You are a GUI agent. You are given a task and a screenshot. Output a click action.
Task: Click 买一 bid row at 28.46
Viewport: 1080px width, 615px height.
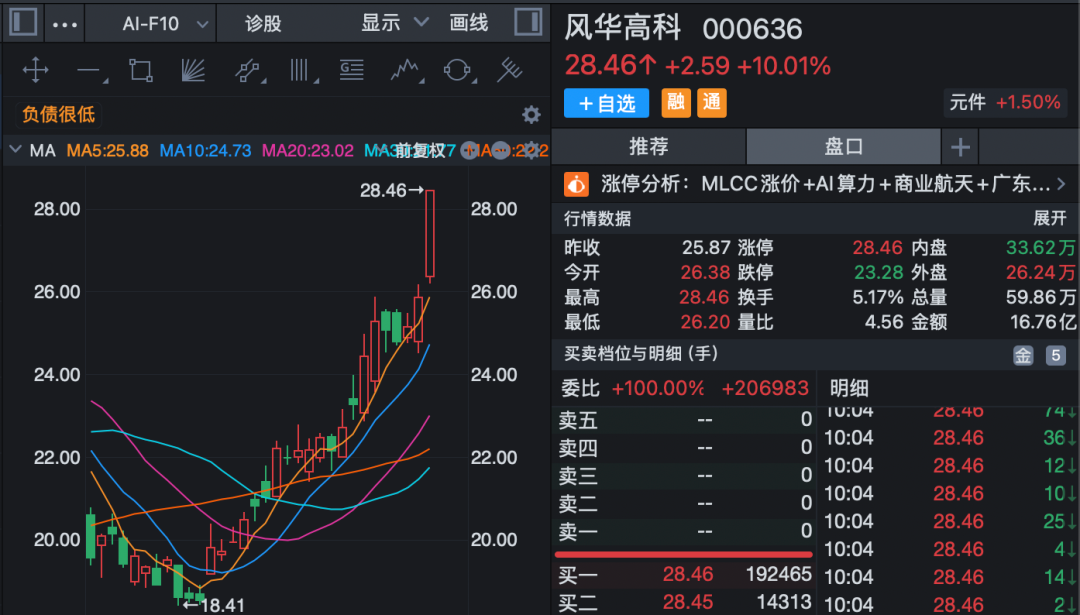coord(683,574)
